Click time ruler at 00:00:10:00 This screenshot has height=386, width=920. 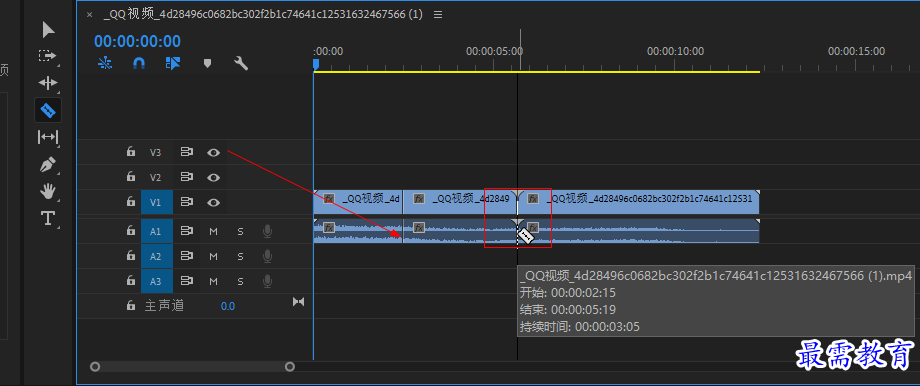click(x=675, y=52)
